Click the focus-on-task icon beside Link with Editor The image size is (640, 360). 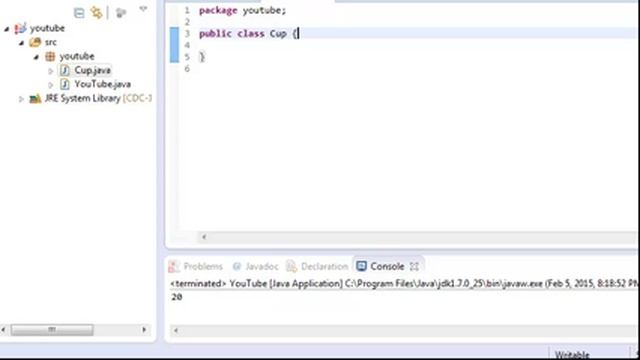tap(120, 13)
